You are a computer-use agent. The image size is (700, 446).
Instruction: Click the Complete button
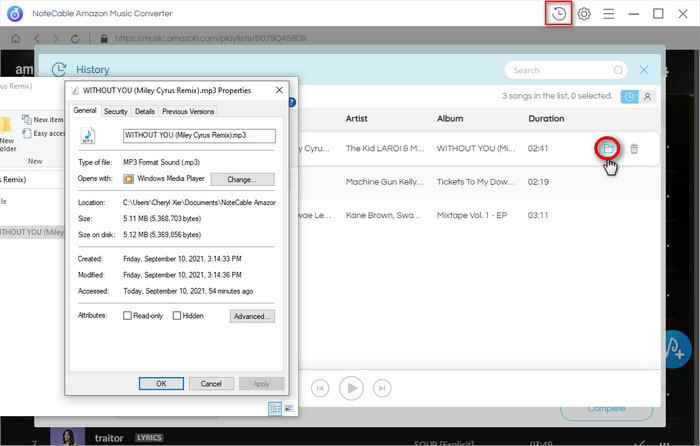[x=607, y=410]
